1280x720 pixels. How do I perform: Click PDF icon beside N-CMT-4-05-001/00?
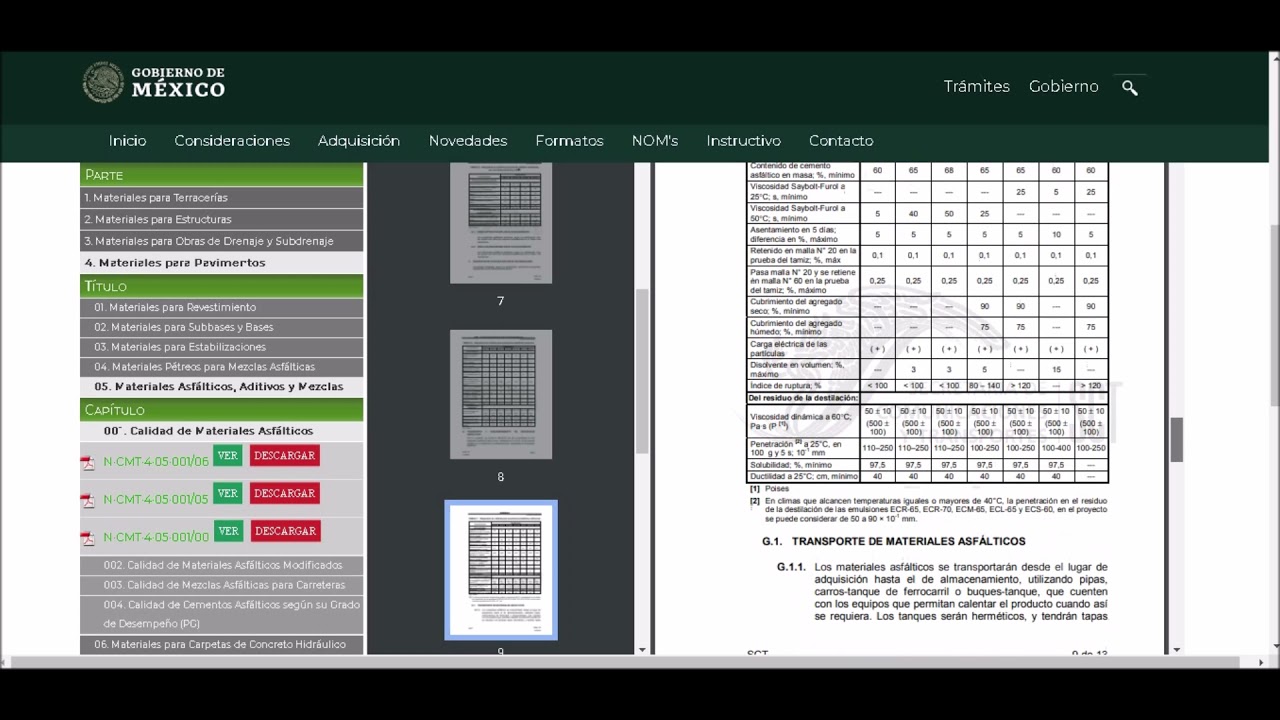tap(88, 538)
